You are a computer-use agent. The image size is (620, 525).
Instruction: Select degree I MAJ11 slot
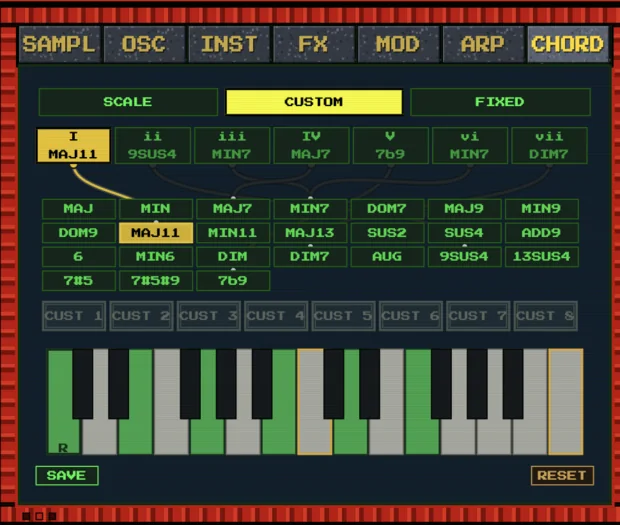click(73, 145)
